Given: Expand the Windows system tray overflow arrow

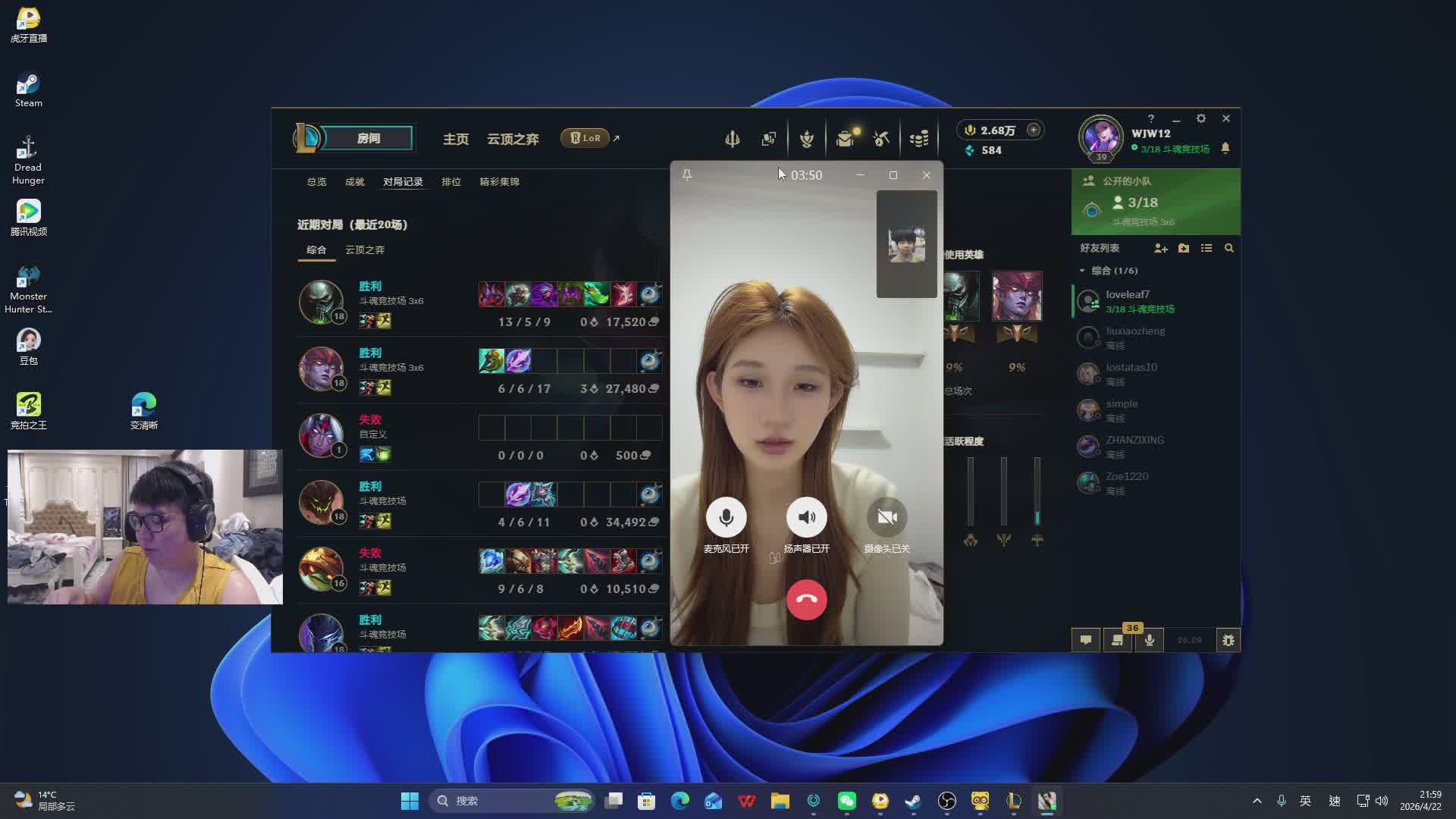Looking at the screenshot, I should point(1257,801).
